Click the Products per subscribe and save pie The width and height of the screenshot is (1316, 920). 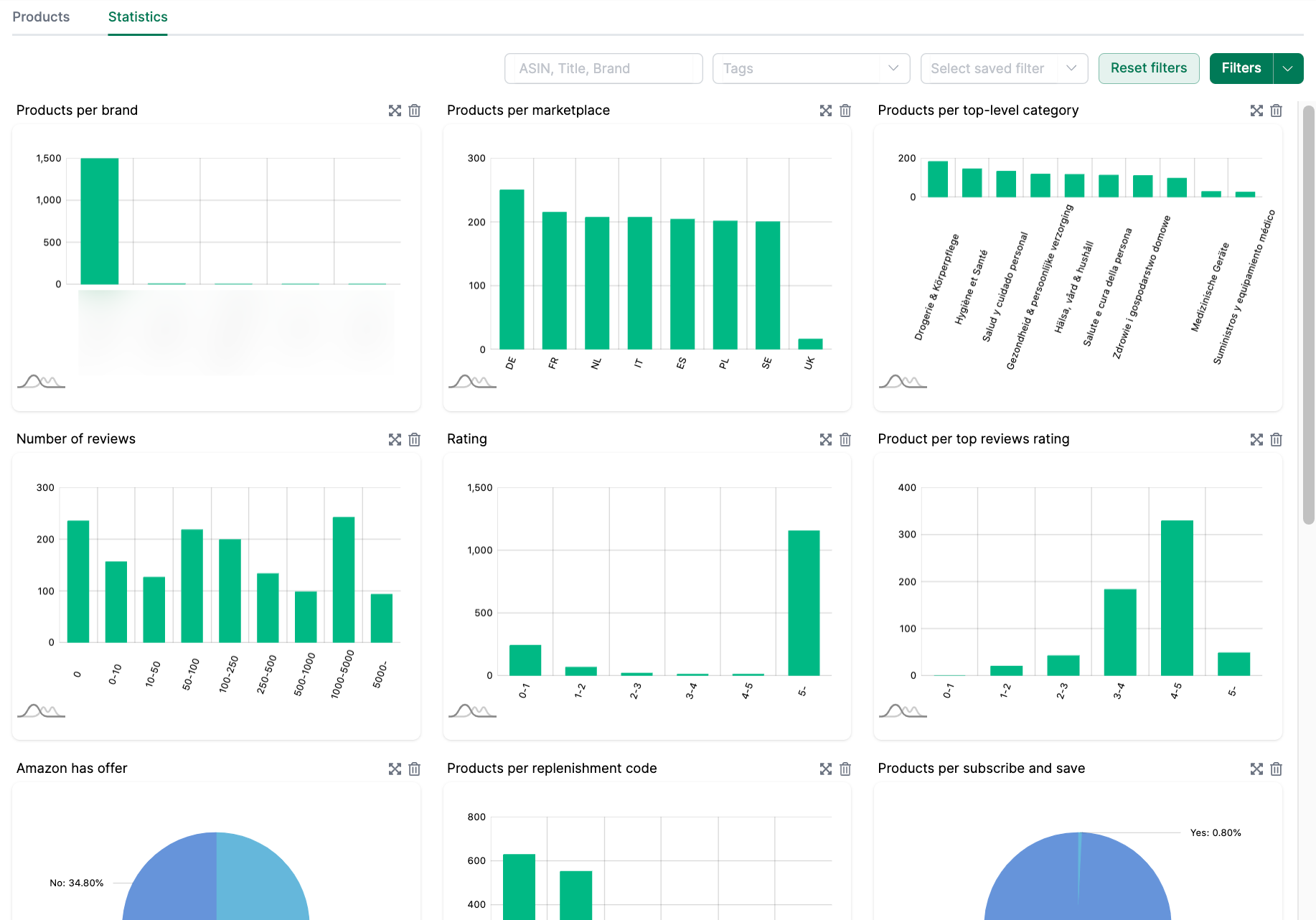(1078, 877)
